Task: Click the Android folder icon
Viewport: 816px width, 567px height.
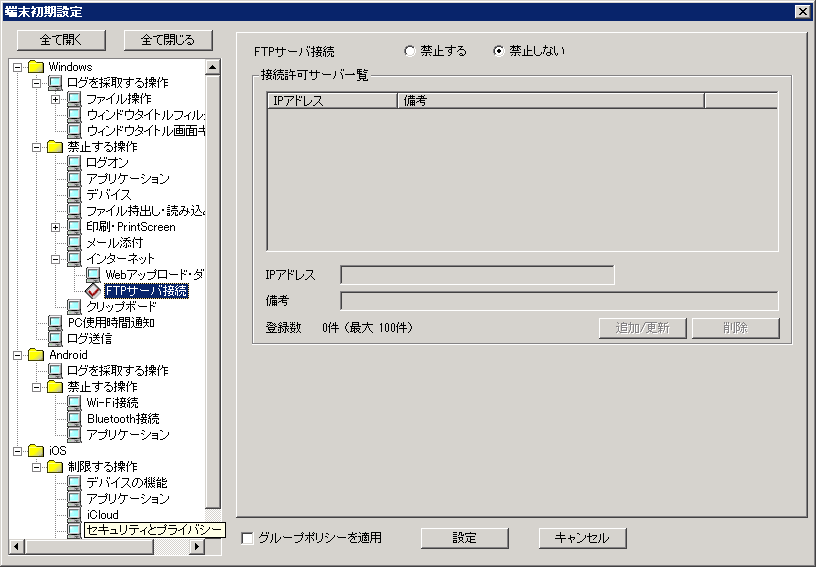Action: [36, 355]
